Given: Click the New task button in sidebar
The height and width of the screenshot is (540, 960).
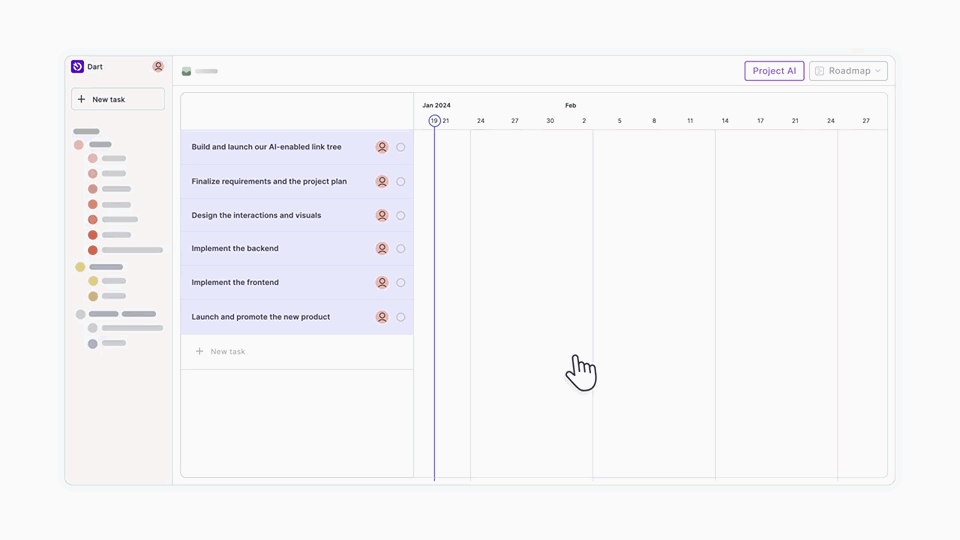Looking at the screenshot, I should click(118, 99).
